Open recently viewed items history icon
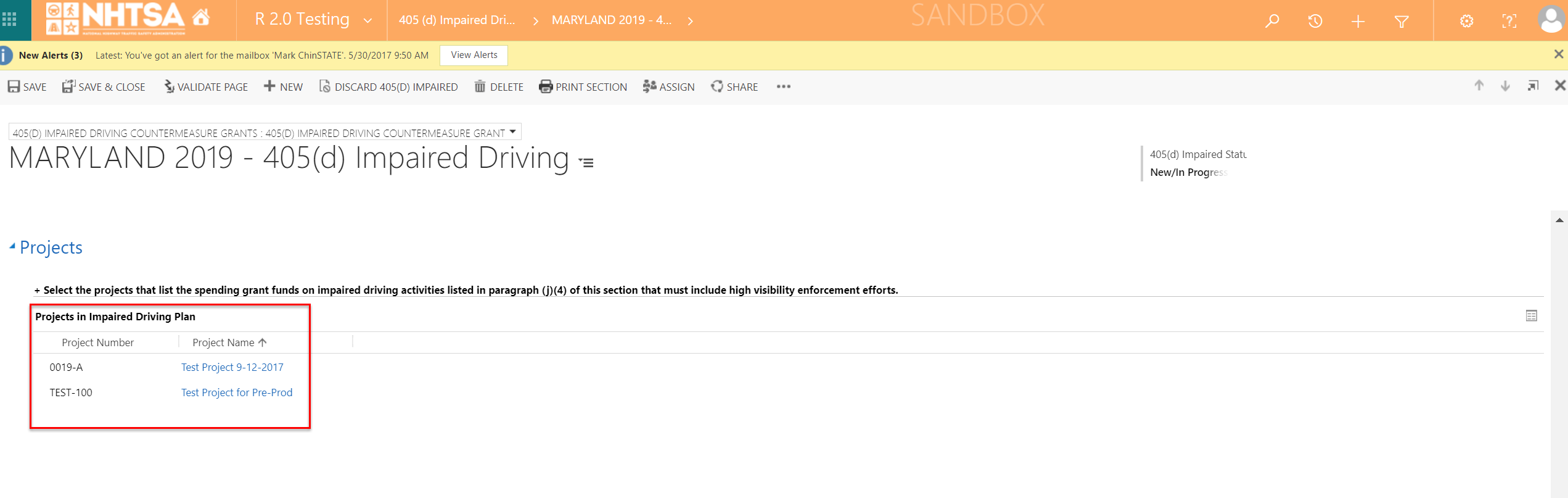The width and height of the screenshot is (1568, 498). click(1315, 21)
